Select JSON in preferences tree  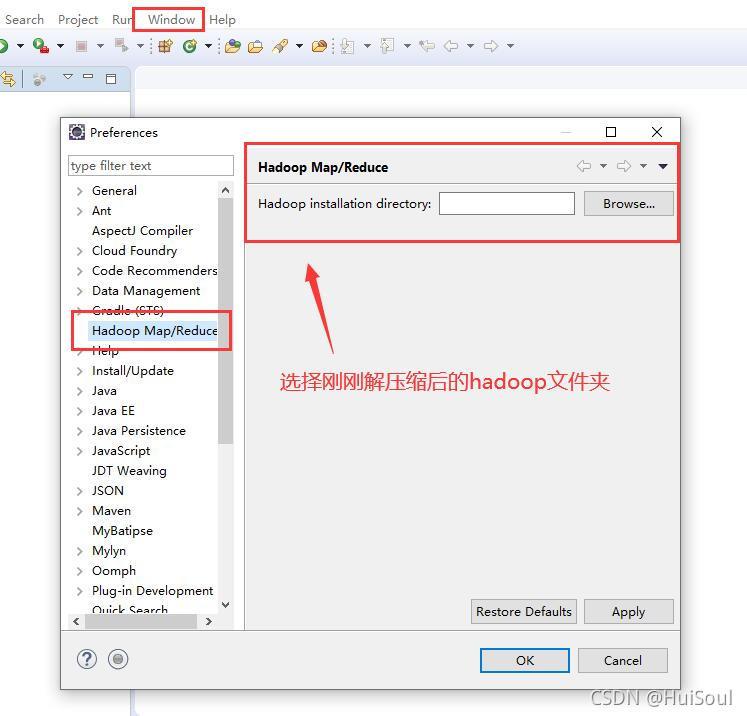[108, 491]
